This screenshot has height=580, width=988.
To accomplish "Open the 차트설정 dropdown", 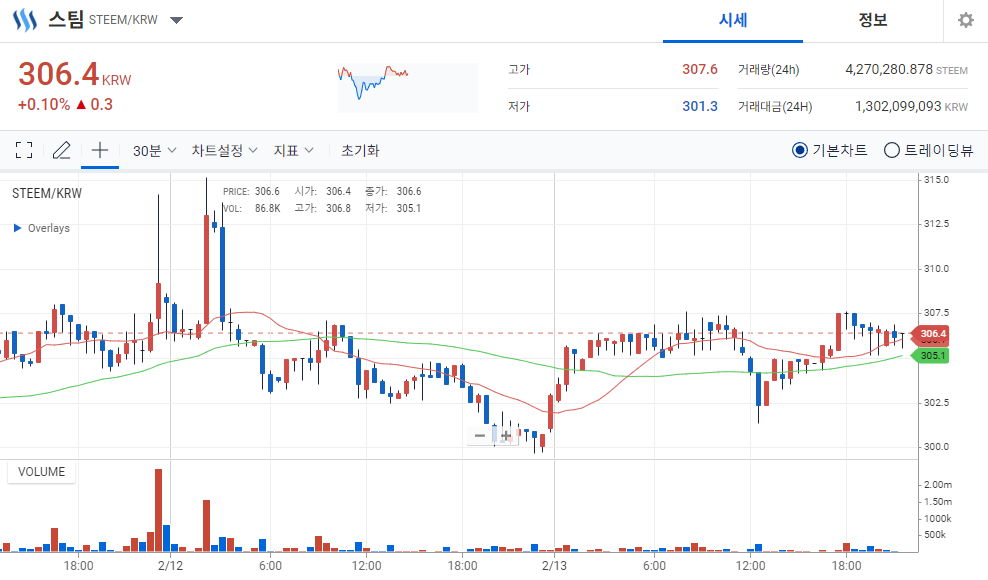I will [224, 151].
